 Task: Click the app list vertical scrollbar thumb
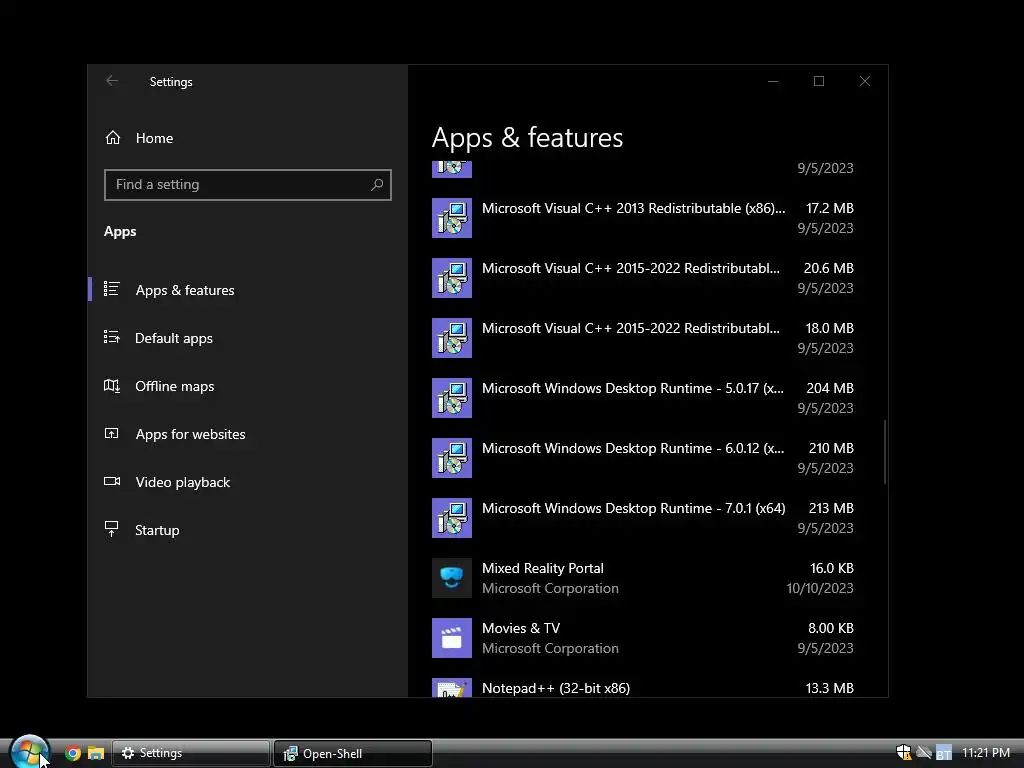885,452
